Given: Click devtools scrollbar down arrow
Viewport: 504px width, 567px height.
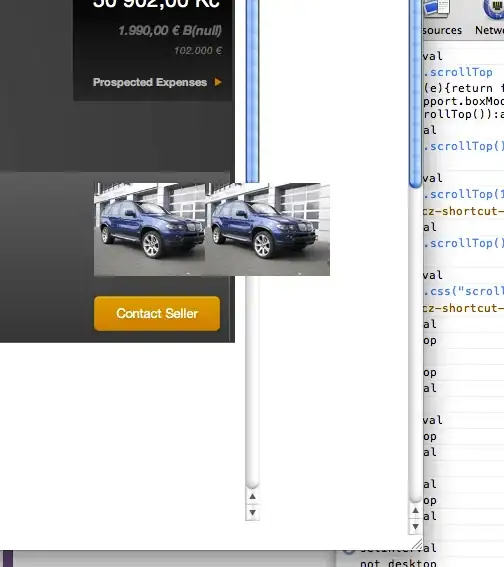Looking at the screenshot, I should tap(415, 526).
